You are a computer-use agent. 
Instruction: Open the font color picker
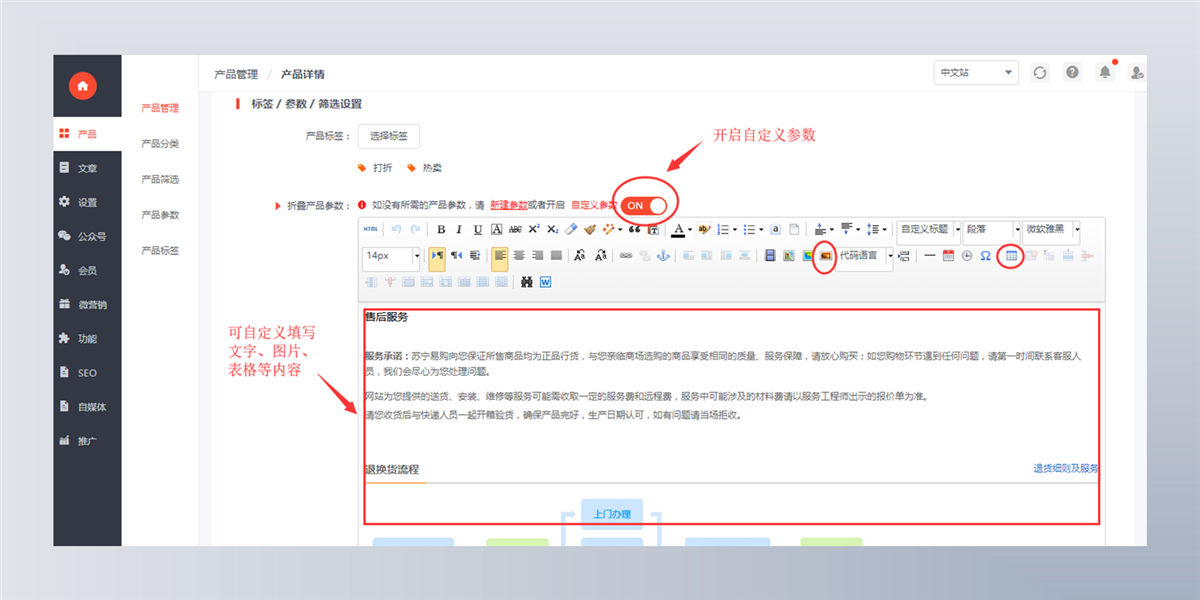(679, 229)
